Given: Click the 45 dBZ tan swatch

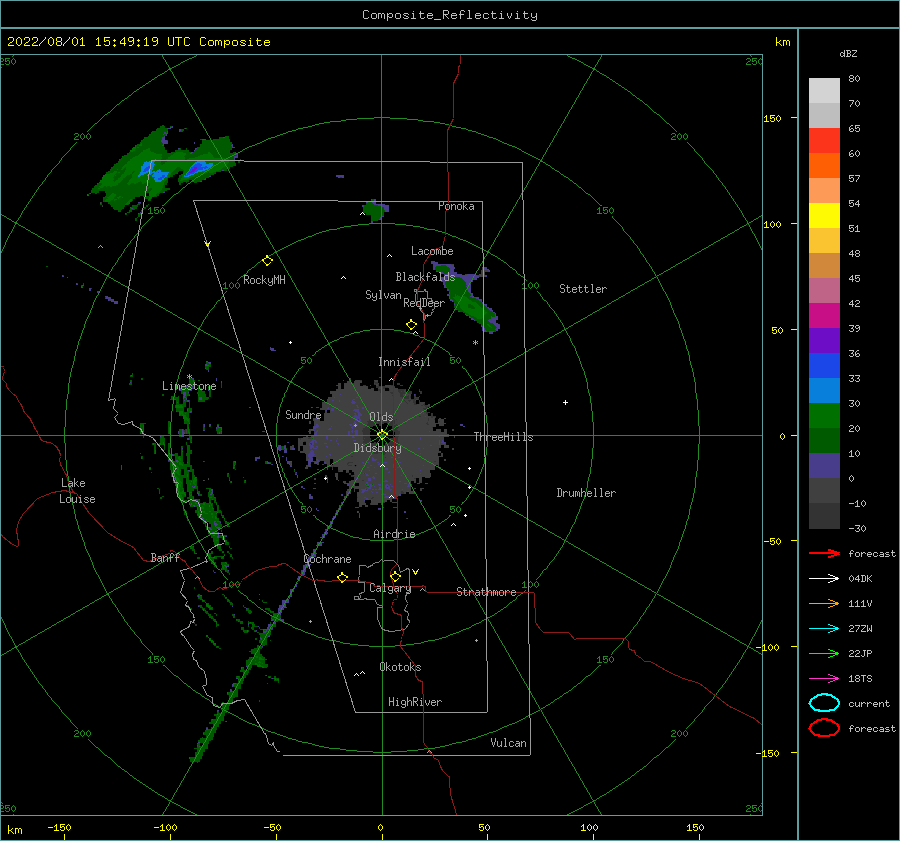Looking at the screenshot, I should [x=824, y=266].
